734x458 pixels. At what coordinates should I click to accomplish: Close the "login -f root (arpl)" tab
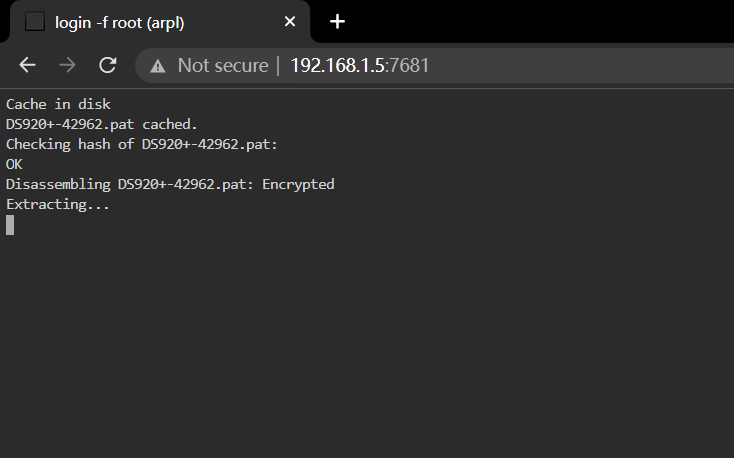290,22
